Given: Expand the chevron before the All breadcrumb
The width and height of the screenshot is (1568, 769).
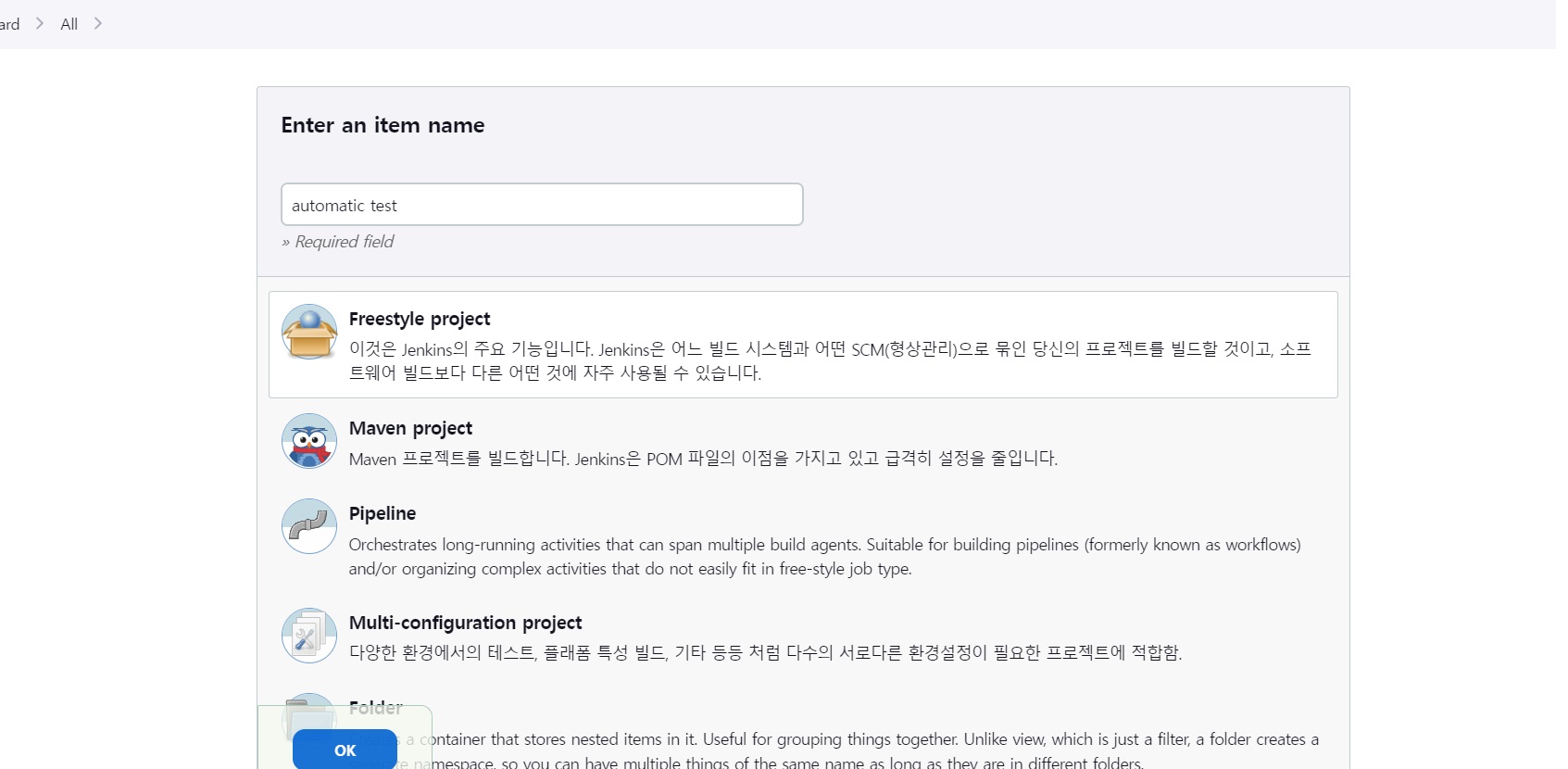Looking at the screenshot, I should click(40, 23).
